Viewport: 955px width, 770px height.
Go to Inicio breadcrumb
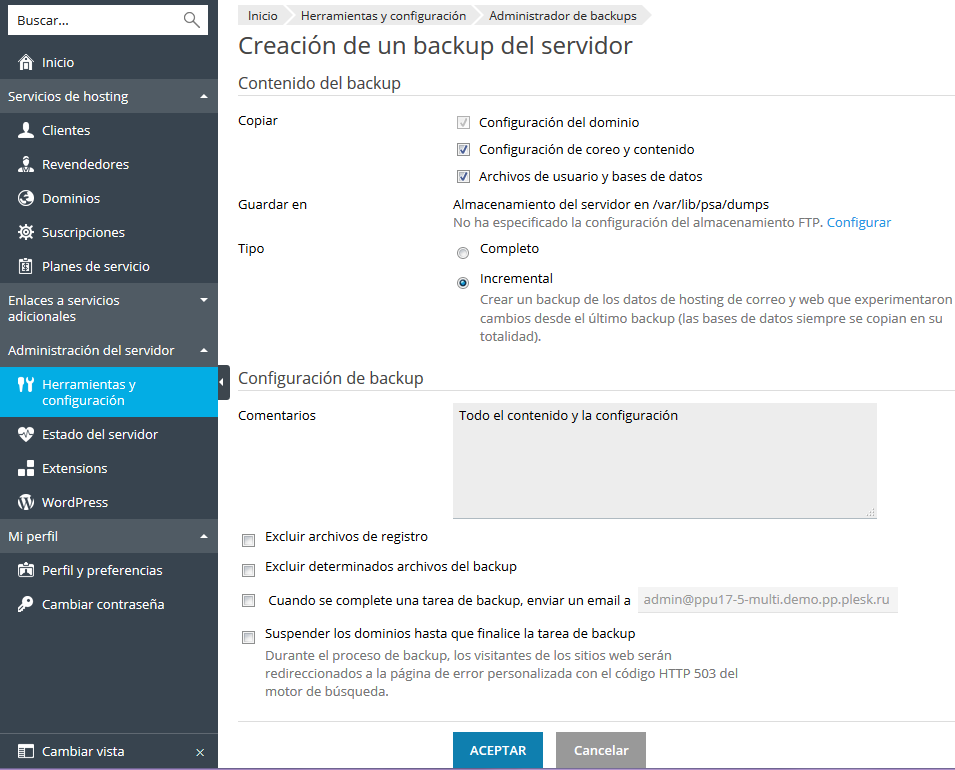(x=263, y=16)
